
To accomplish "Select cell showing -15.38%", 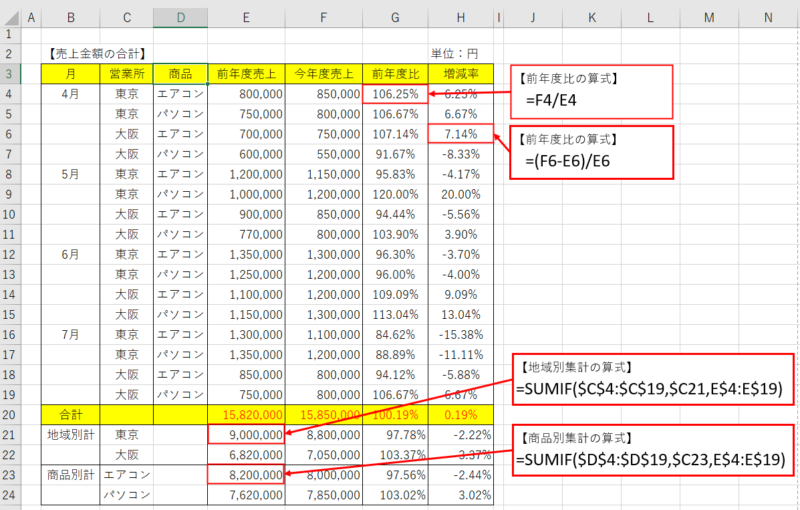I will click(x=461, y=335).
